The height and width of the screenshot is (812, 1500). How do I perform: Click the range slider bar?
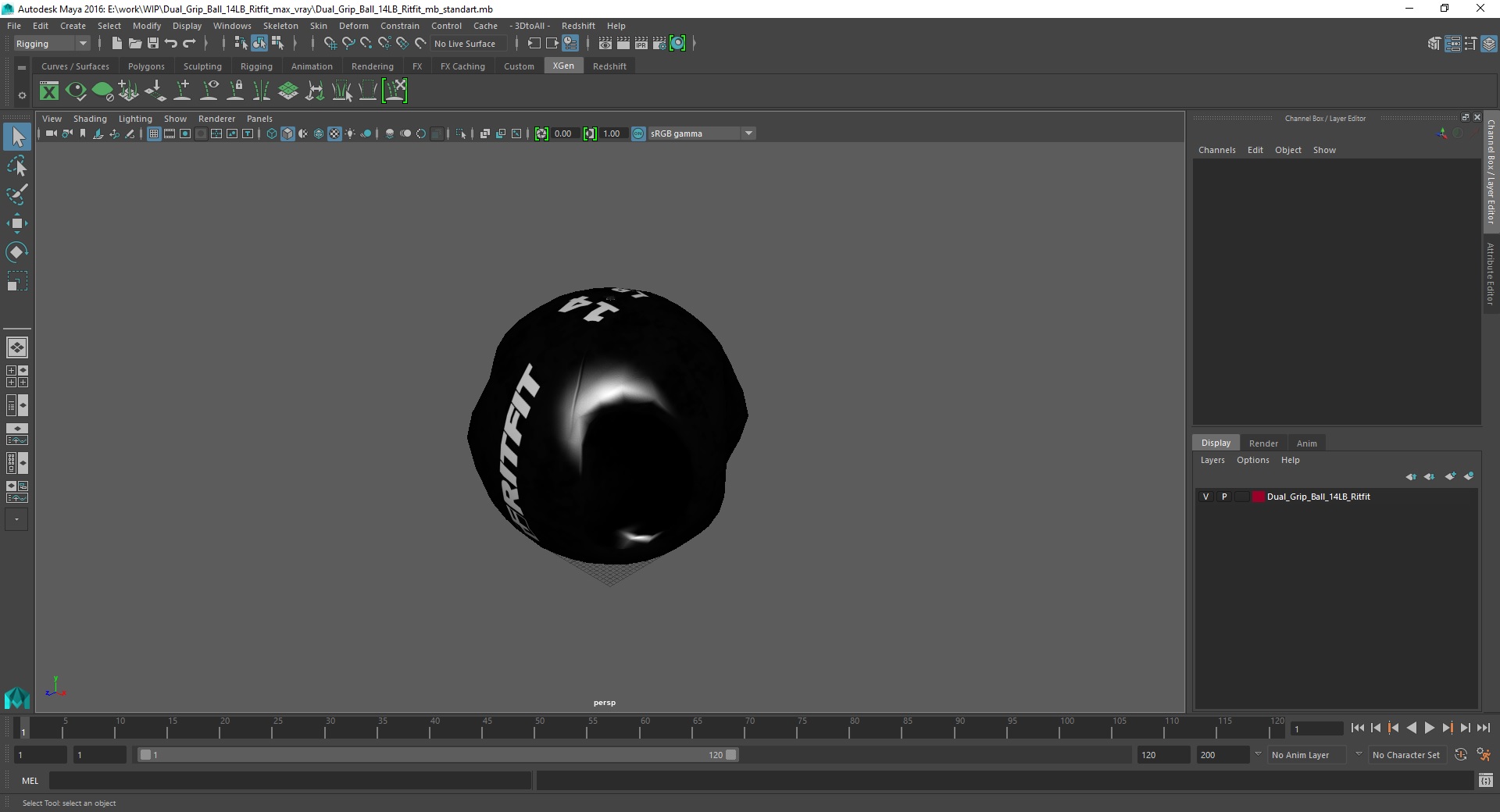click(437, 755)
